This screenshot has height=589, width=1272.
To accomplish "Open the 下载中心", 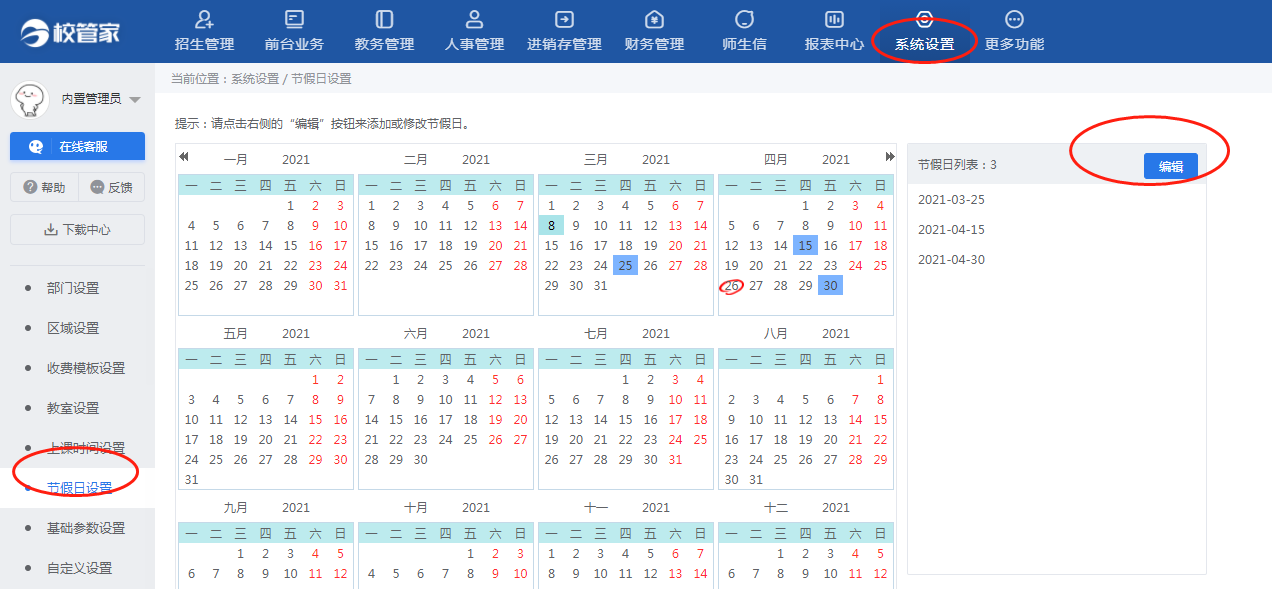I will (x=77, y=229).
